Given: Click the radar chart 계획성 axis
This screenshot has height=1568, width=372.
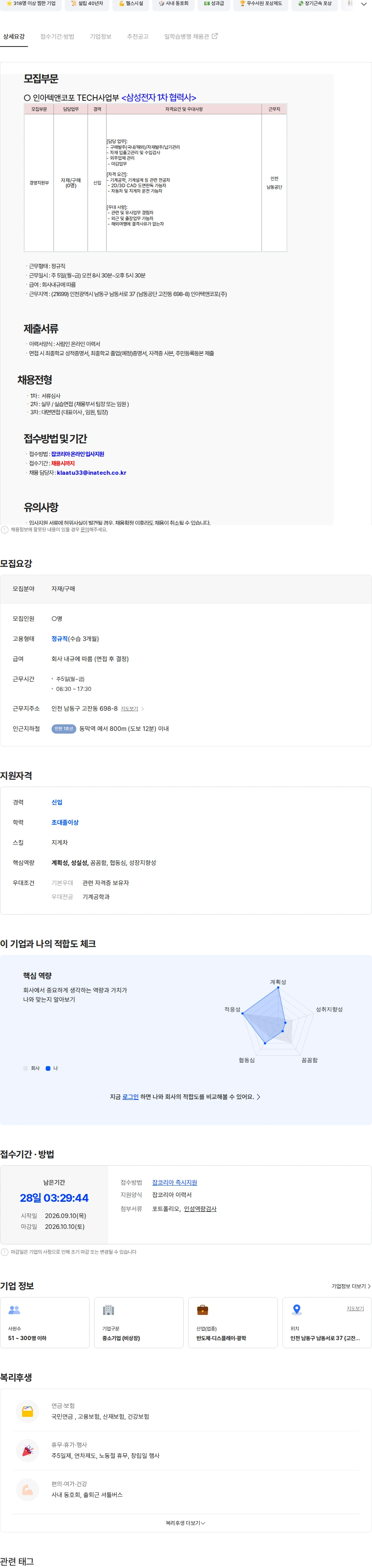Looking at the screenshot, I should [278, 982].
